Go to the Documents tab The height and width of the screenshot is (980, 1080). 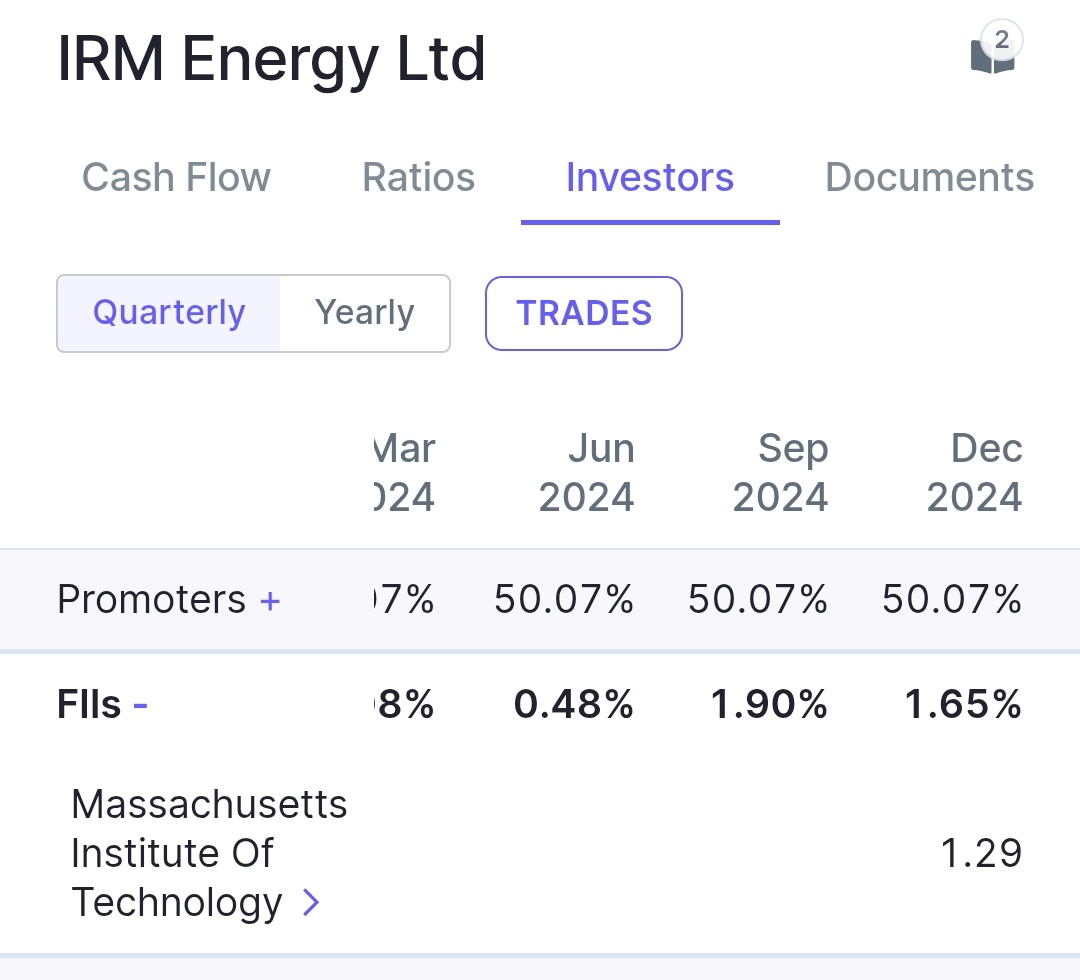[929, 178]
